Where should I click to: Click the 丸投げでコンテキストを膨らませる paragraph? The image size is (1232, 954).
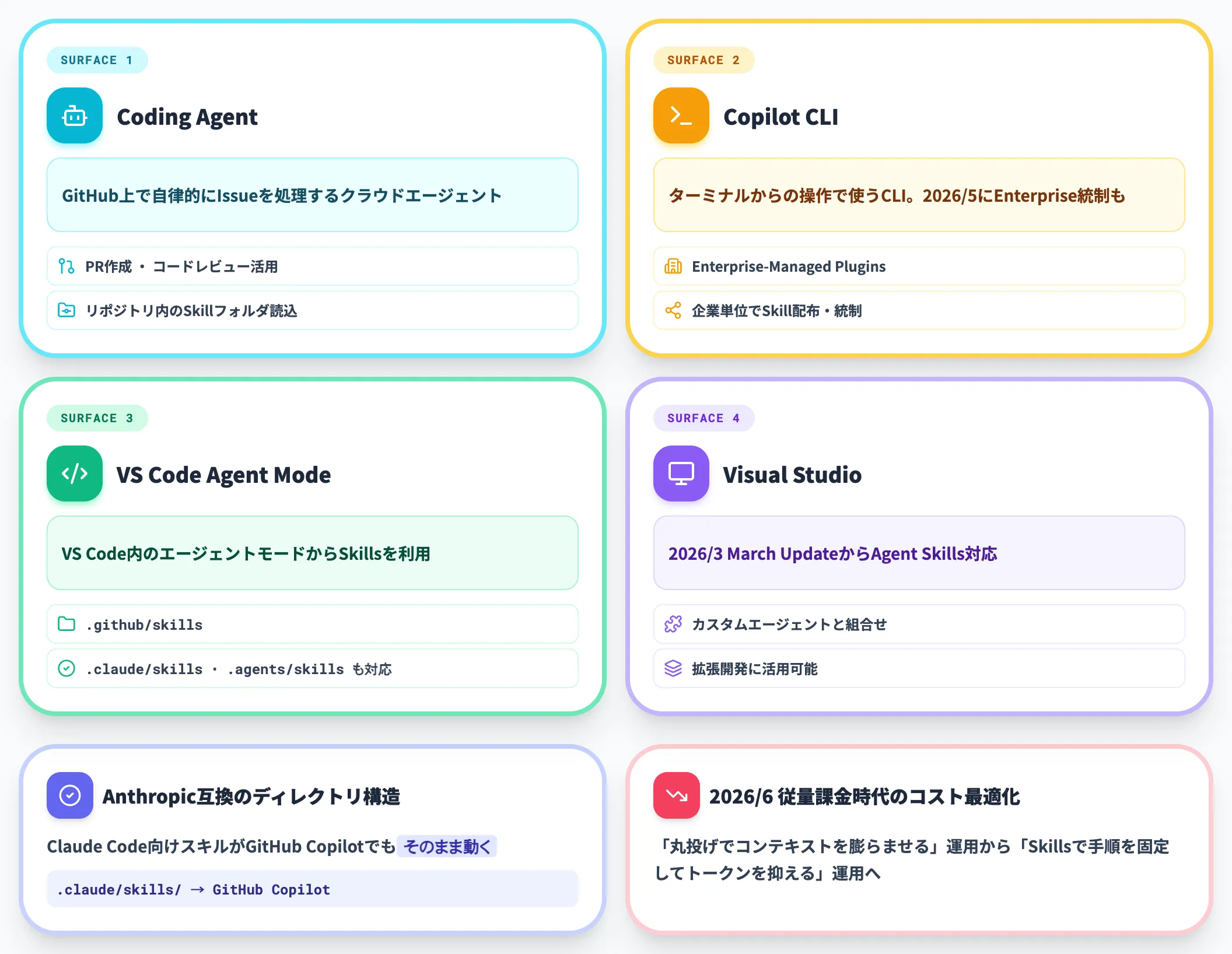(912, 860)
